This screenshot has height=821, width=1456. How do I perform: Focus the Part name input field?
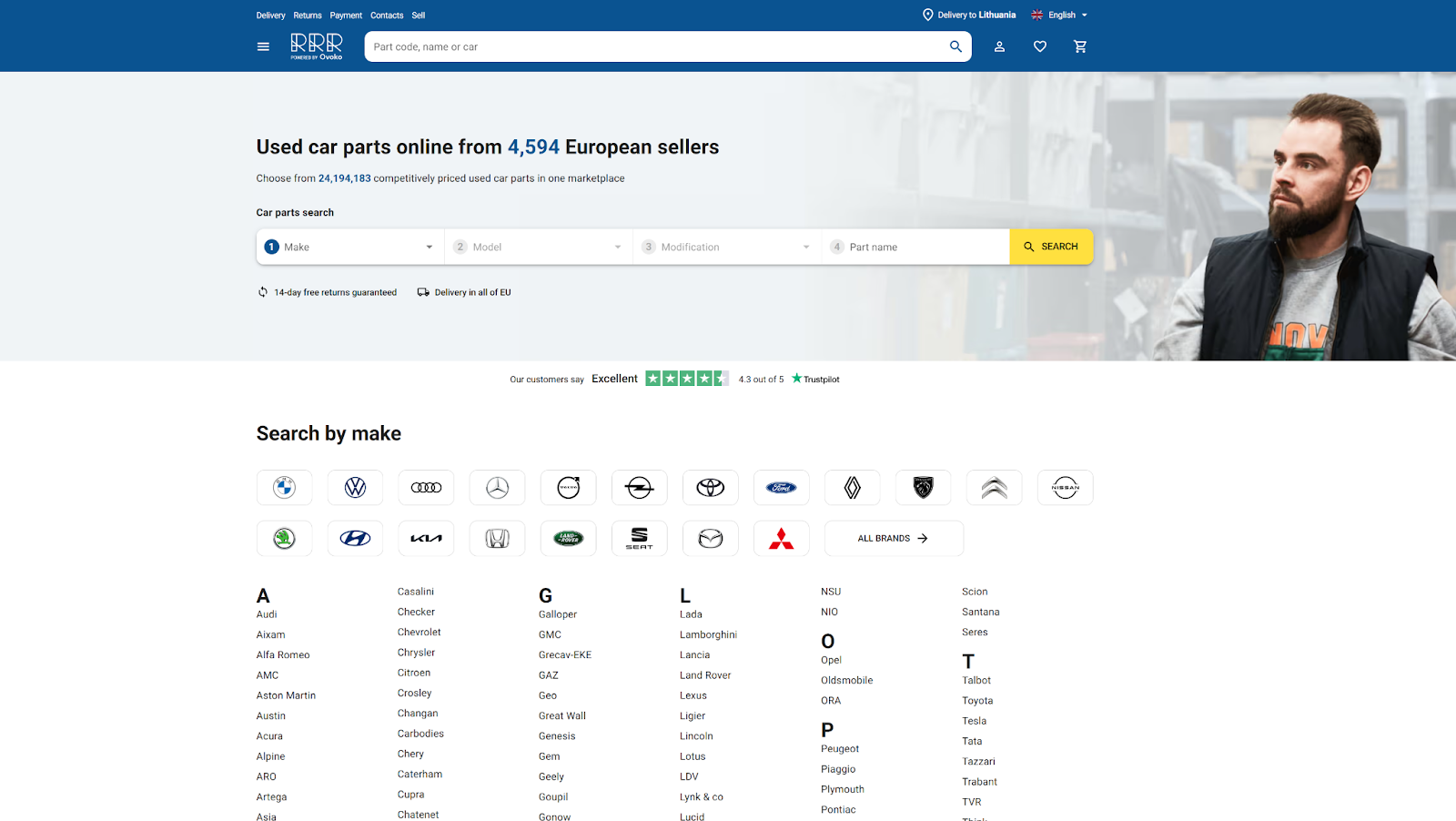coord(915,247)
